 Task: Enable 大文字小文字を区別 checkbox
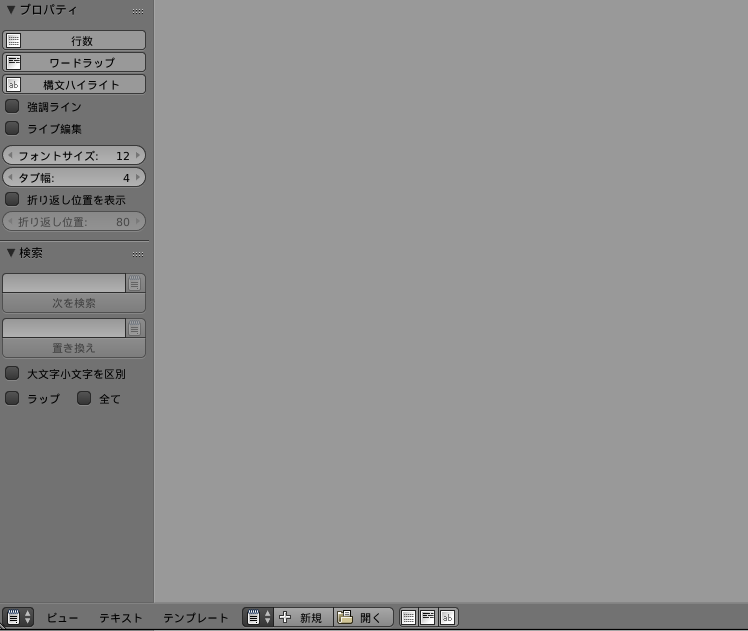tap(12, 373)
